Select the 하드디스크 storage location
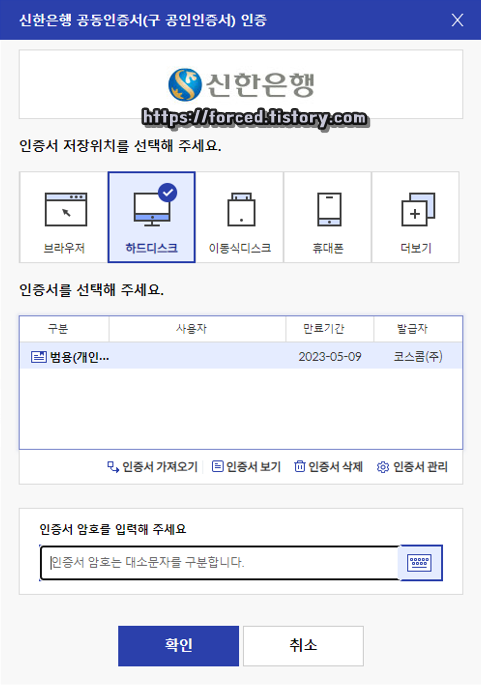The image size is (481, 685). pos(152,217)
